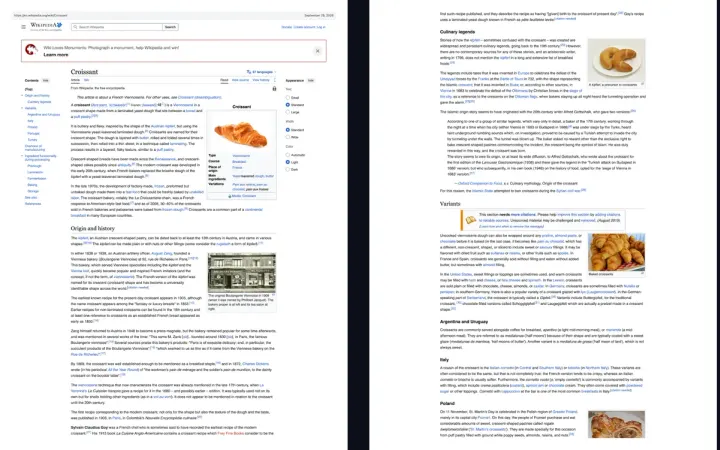Click the book icon in citations notice
The height and width of the screenshot is (450, 720).
[471, 220]
